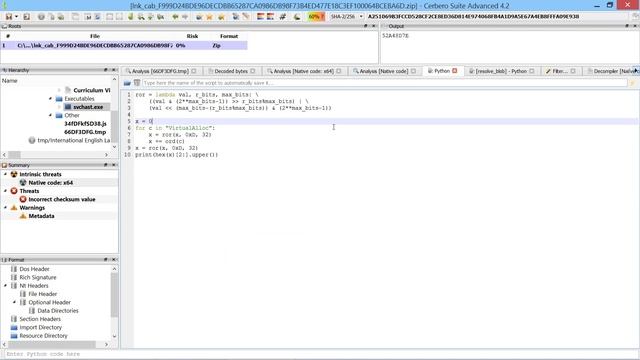Open Section Headers in Format panel

click(x=40, y=319)
